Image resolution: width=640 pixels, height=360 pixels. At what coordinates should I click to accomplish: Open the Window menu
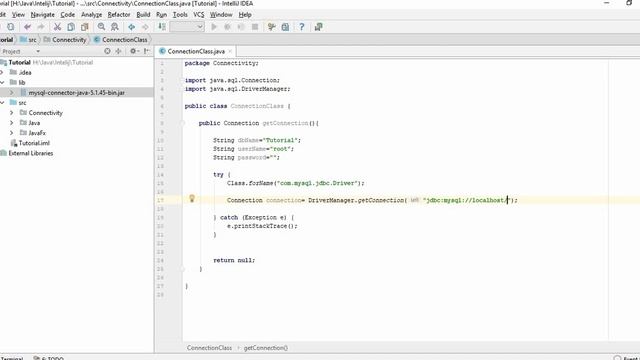221,15
